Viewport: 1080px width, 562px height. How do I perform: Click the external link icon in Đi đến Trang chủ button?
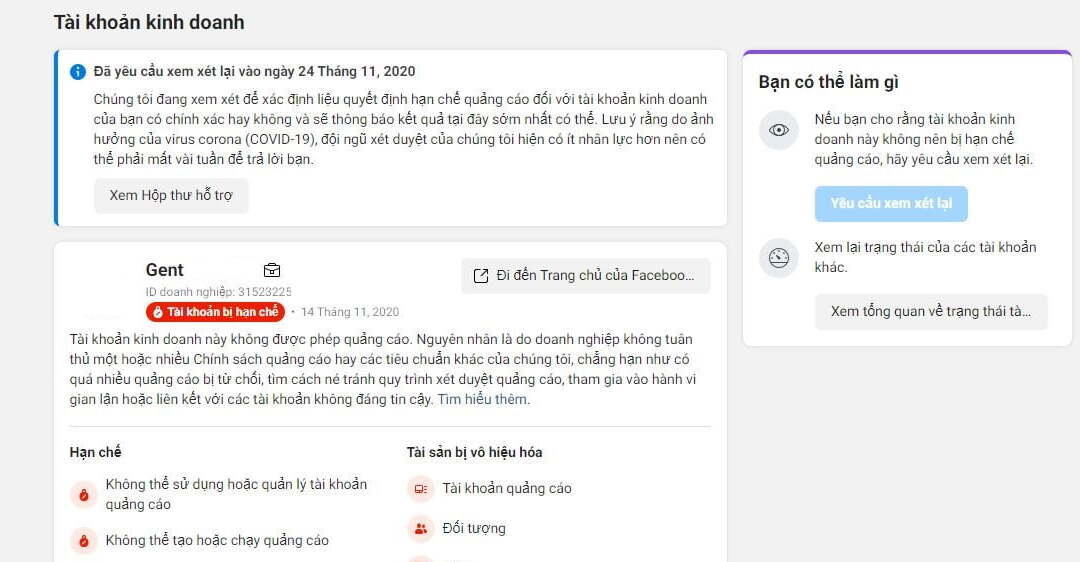481,276
